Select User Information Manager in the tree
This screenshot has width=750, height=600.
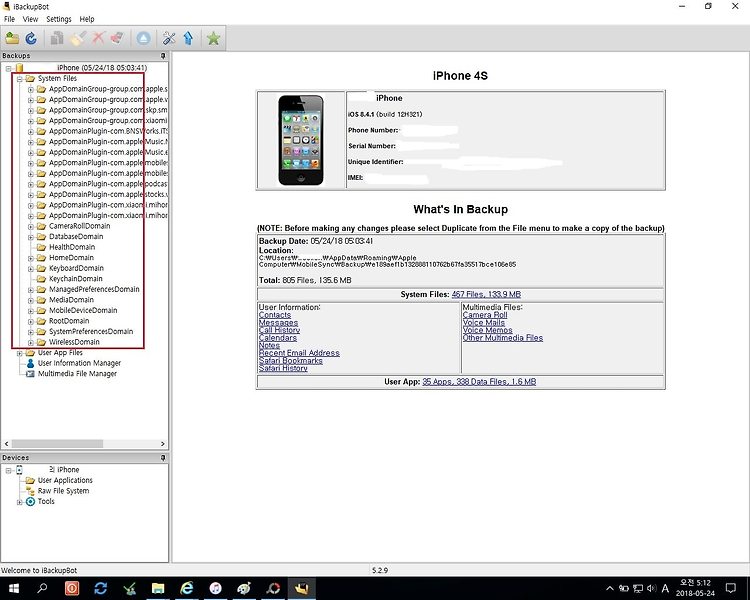79,363
